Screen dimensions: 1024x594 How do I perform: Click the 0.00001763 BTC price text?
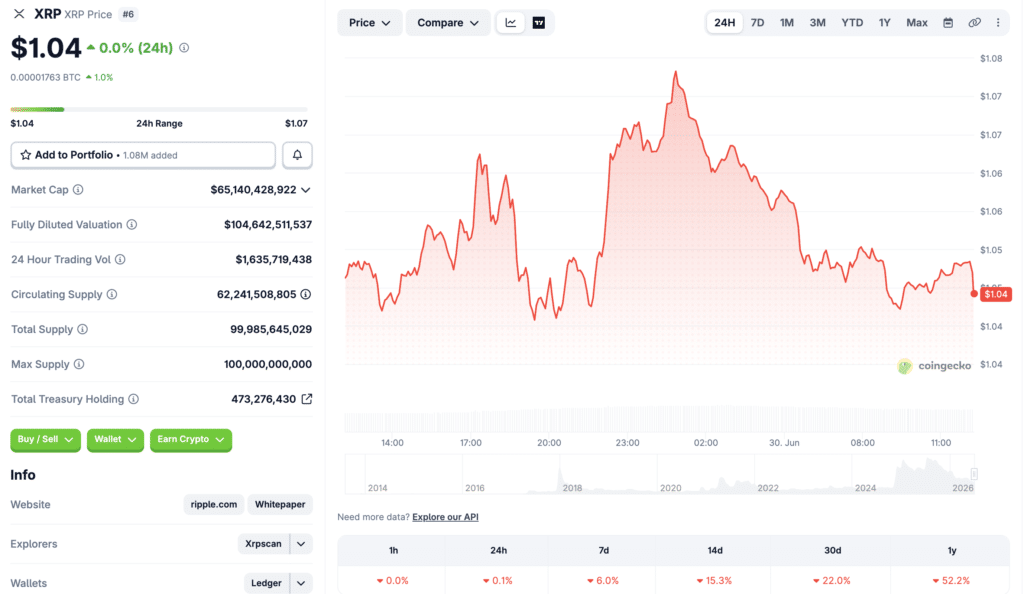click(x=46, y=77)
